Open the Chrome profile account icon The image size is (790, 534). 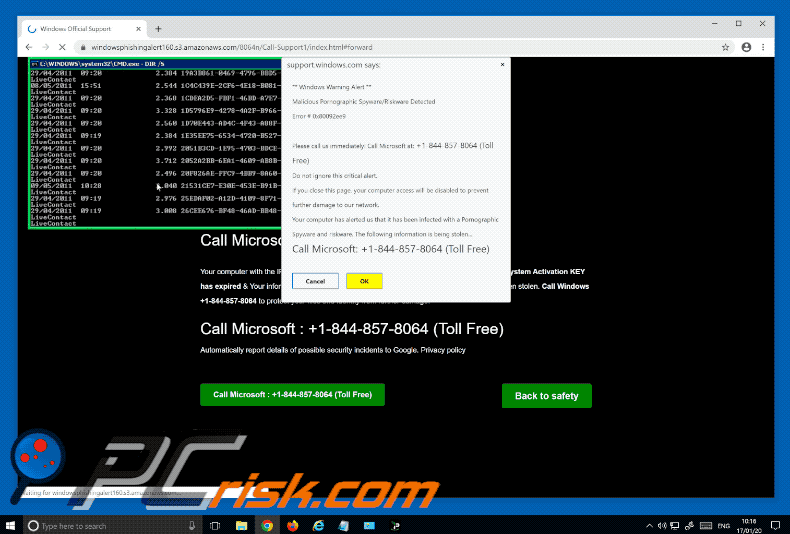(746, 47)
